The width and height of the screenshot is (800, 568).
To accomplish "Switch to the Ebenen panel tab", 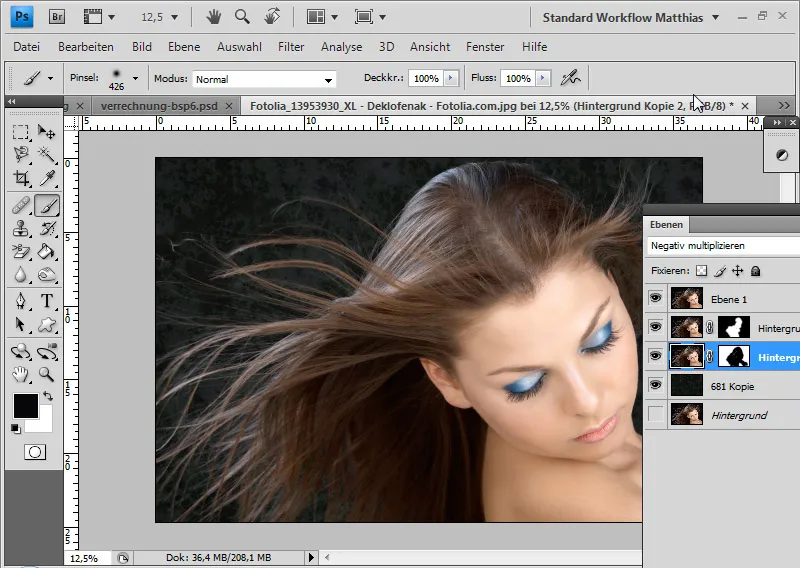I will [x=666, y=225].
